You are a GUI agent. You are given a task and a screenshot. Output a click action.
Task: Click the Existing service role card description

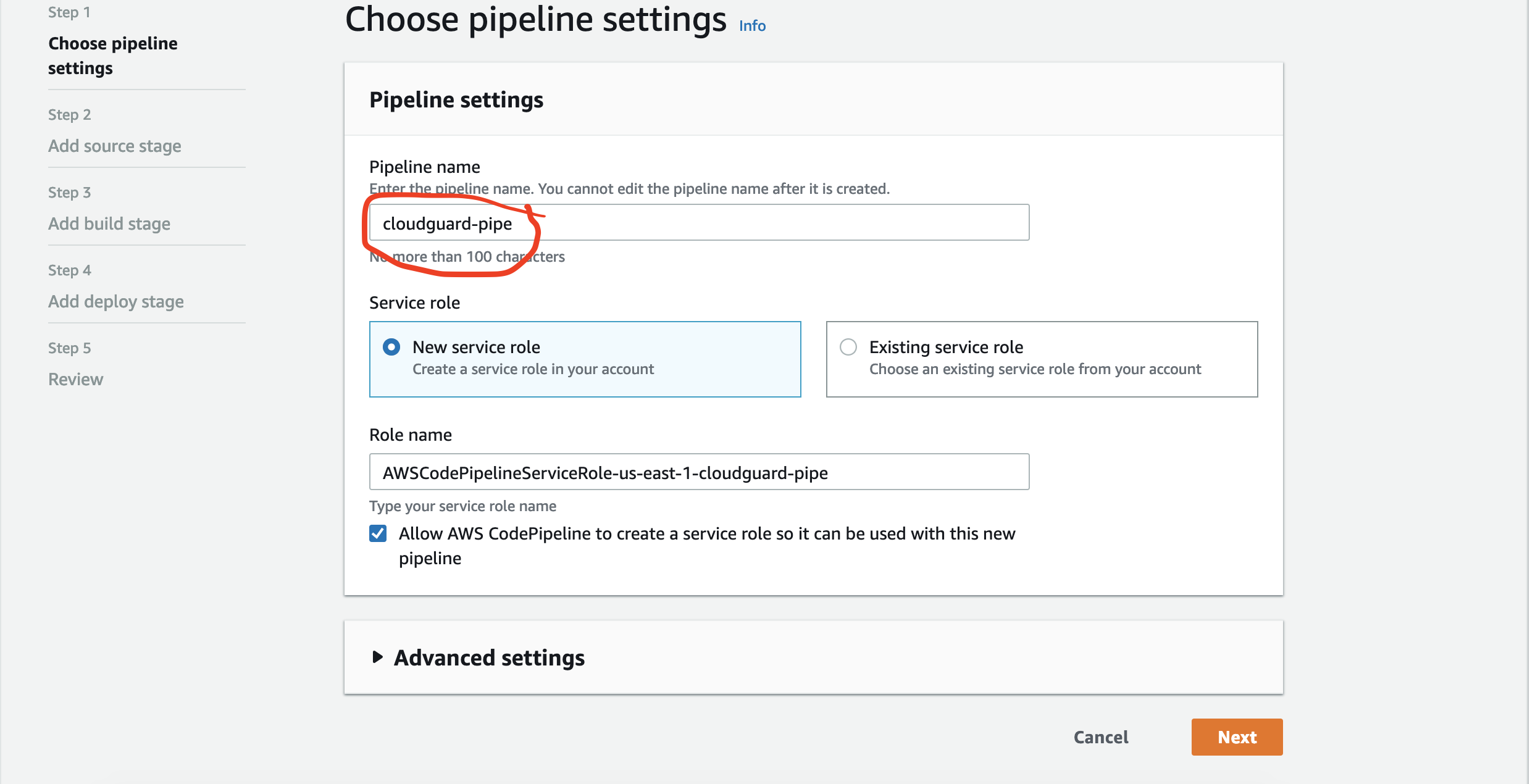pyautogui.click(x=1035, y=369)
